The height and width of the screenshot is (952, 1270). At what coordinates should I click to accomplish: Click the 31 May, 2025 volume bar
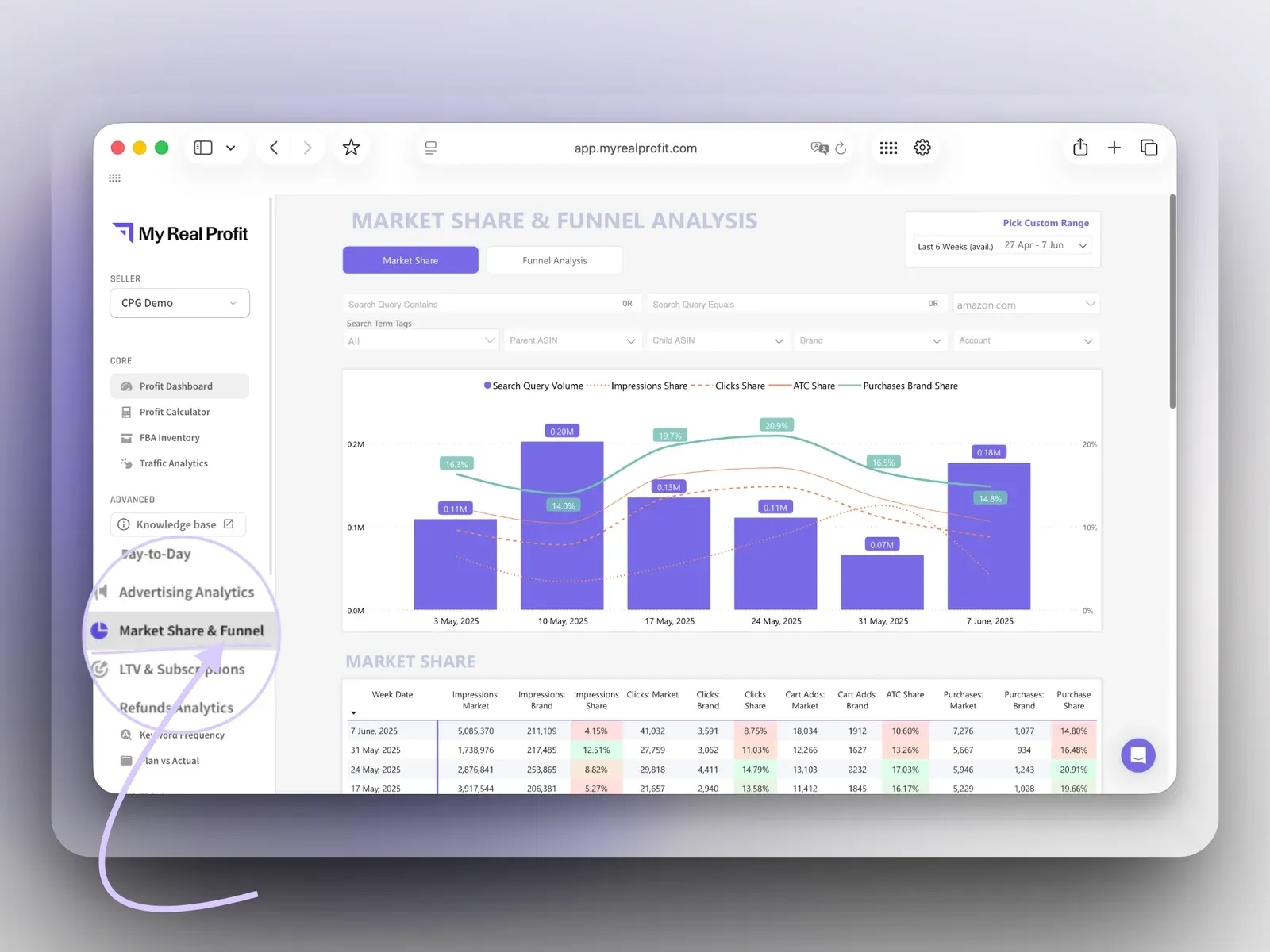click(882, 582)
